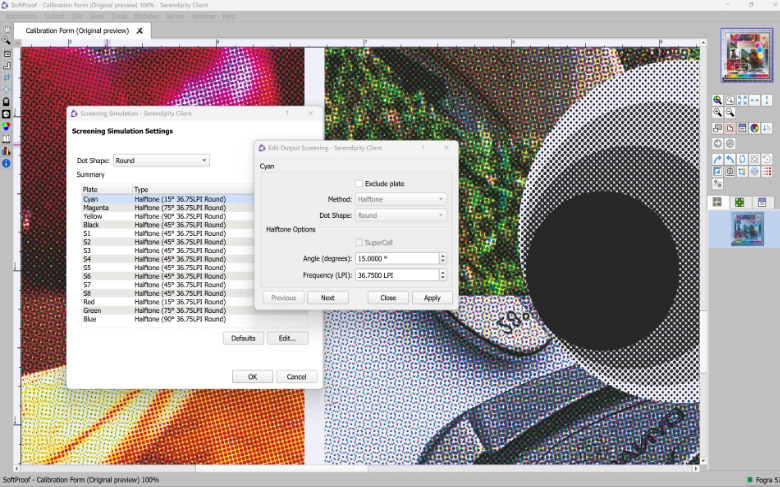Click Close in Edit Output Screening dialog
780x487 pixels.
pyautogui.click(x=388, y=297)
